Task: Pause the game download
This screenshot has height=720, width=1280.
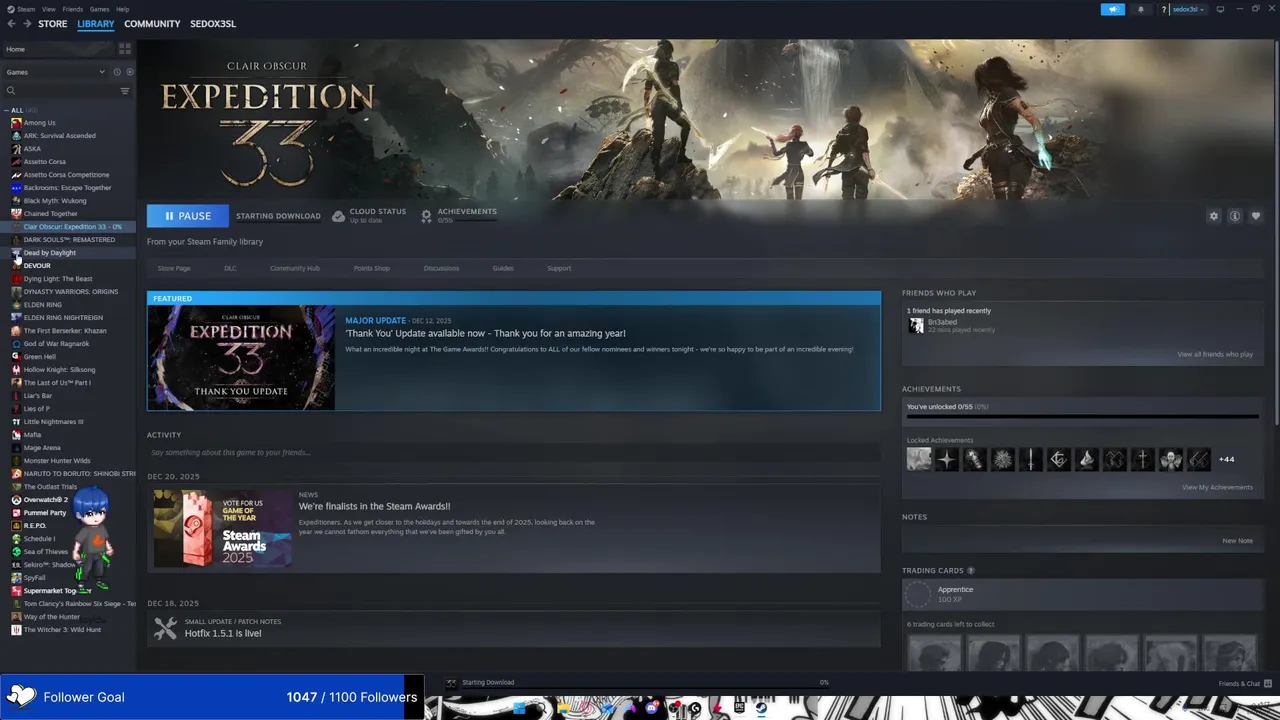Action: point(188,216)
